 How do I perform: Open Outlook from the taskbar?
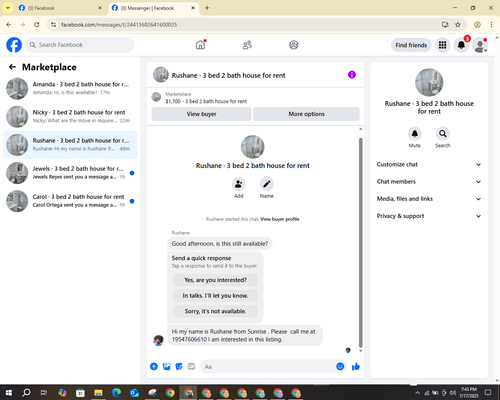[134, 393]
